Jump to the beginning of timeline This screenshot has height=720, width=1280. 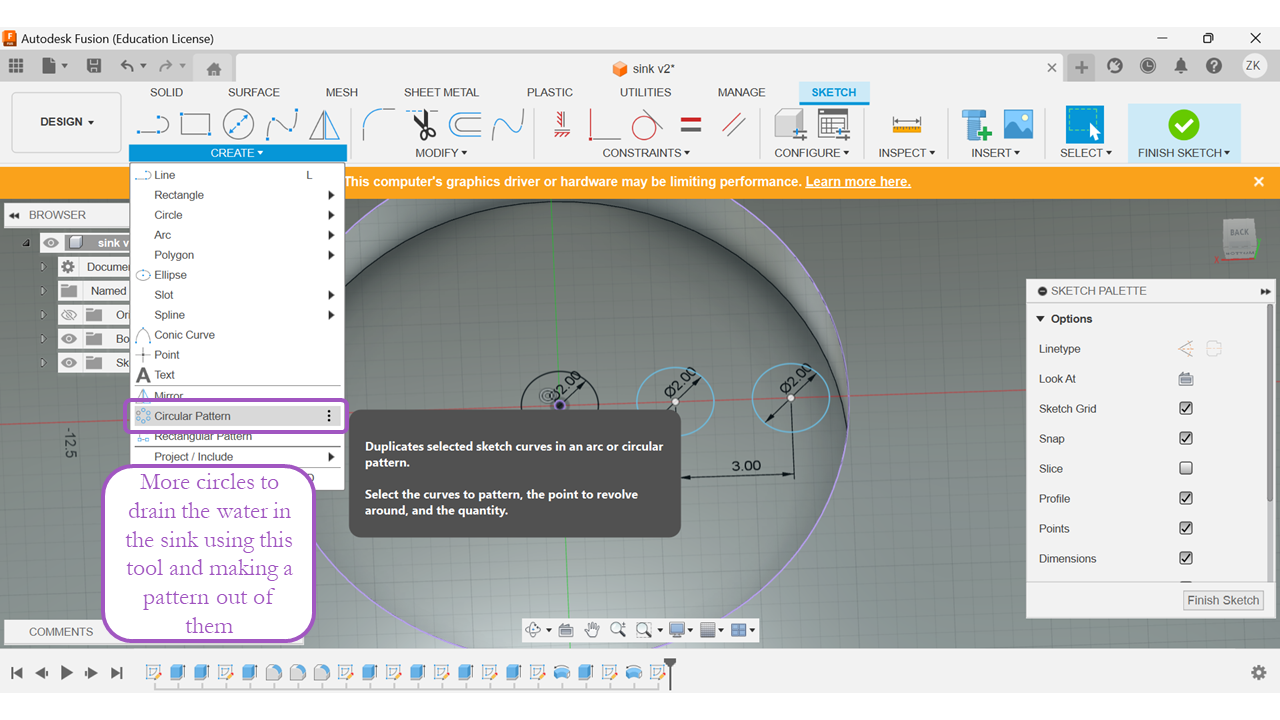tap(17, 673)
